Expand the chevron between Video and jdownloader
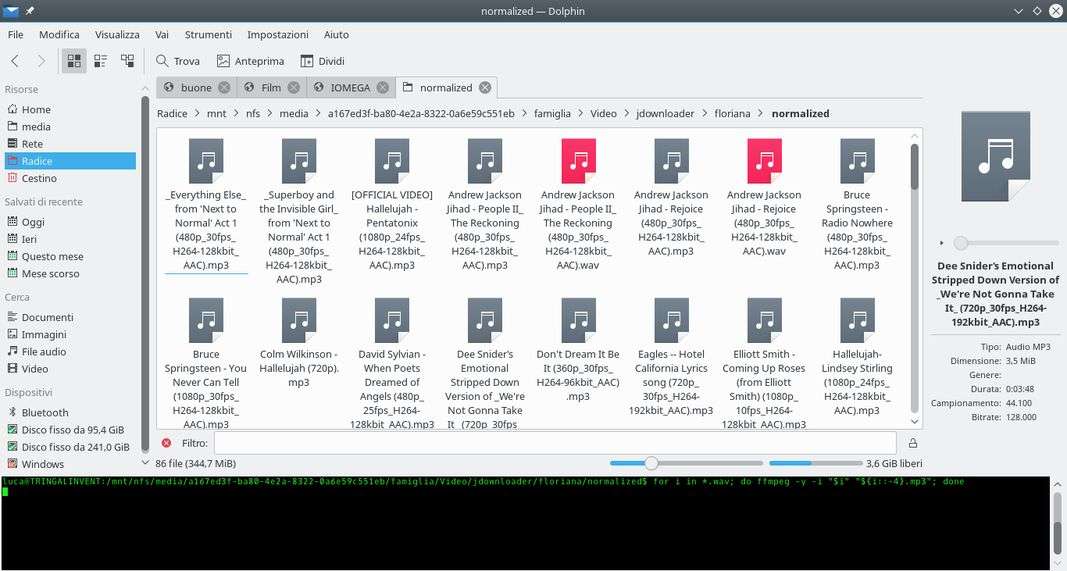This screenshot has height=571, width=1067. [x=627, y=114]
